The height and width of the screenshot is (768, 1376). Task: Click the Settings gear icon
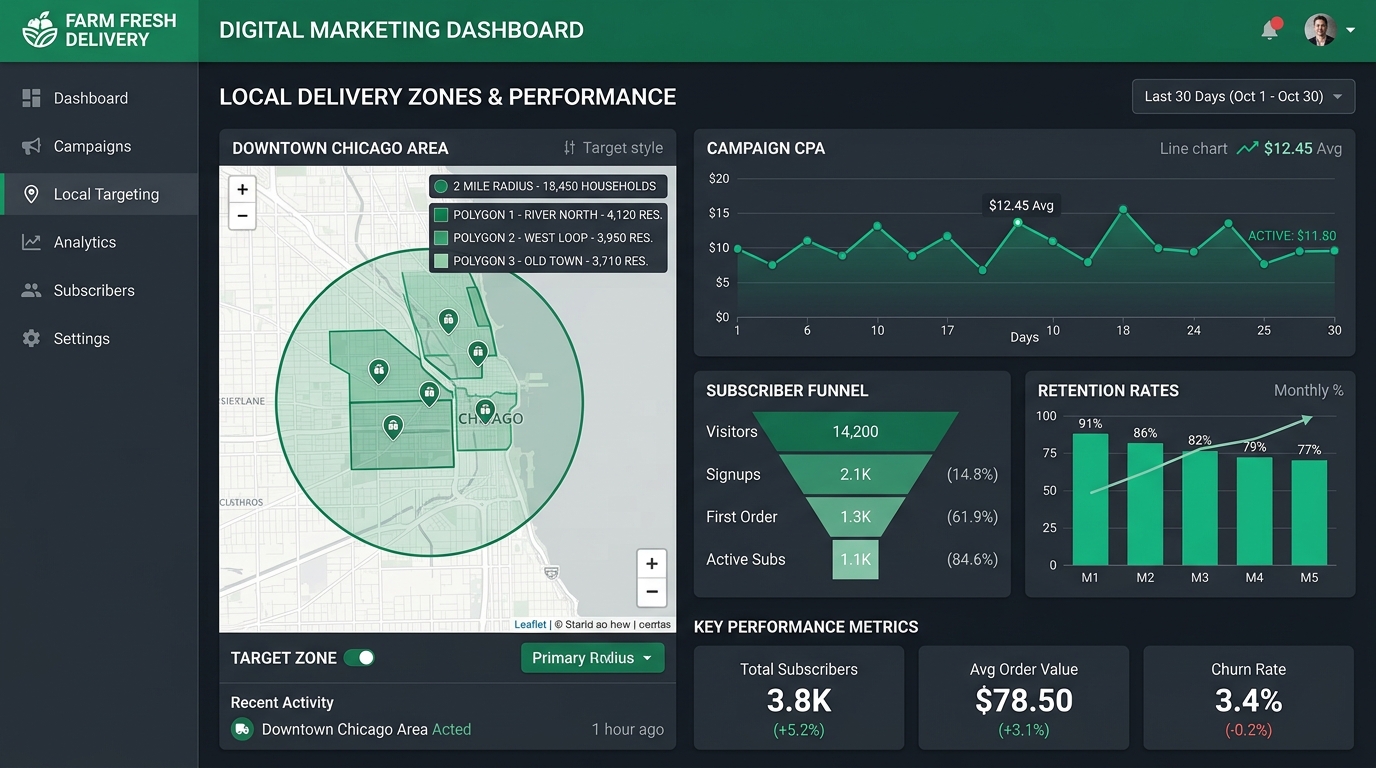click(31, 338)
